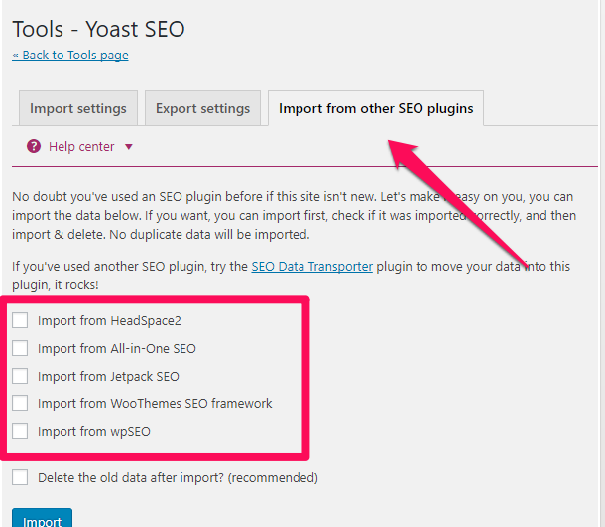Click the Import from Jetpack SEO label
This screenshot has width=605, height=527.
tap(108, 377)
